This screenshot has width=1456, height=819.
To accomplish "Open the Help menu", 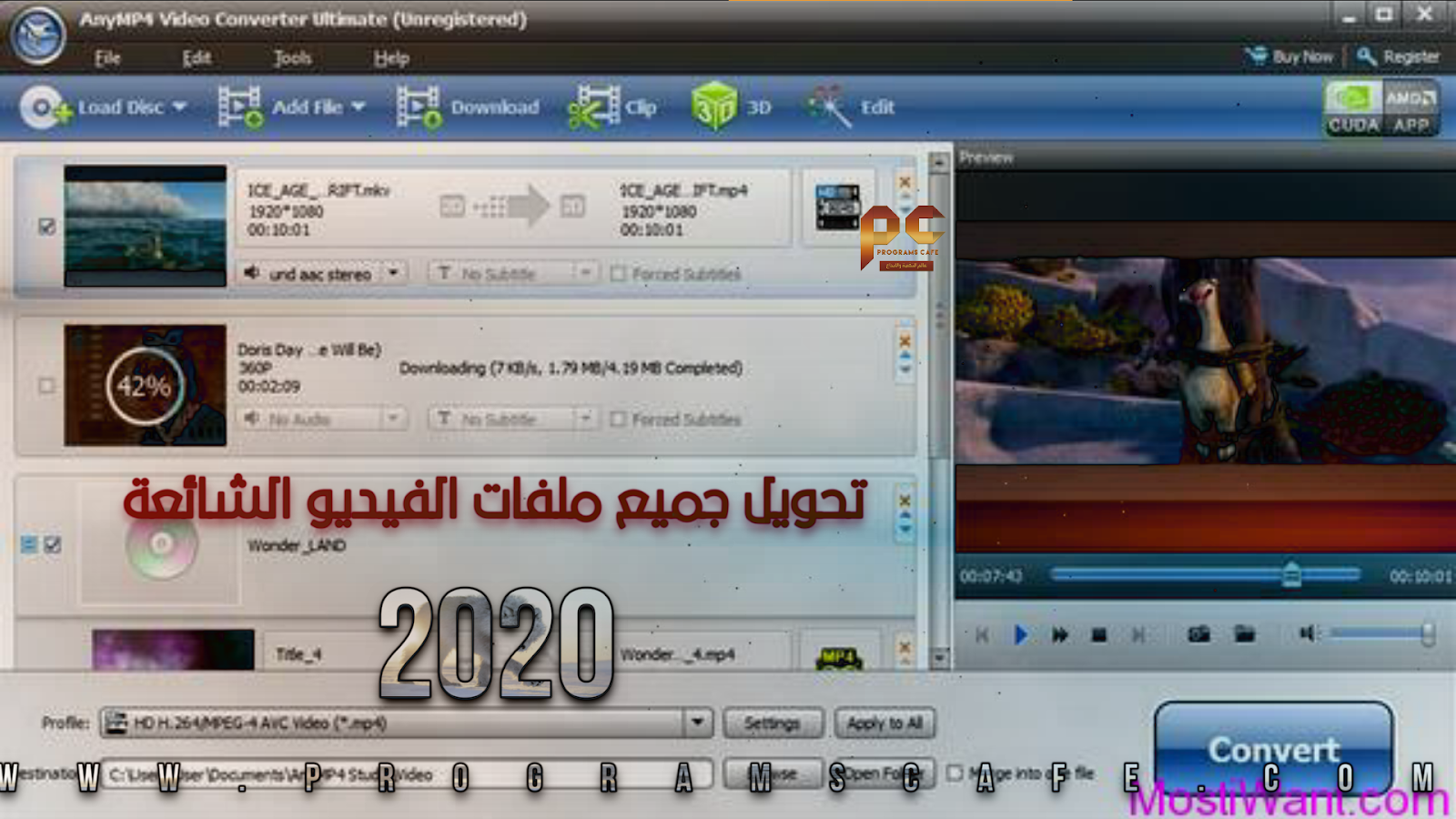I will click(x=391, y=58).
